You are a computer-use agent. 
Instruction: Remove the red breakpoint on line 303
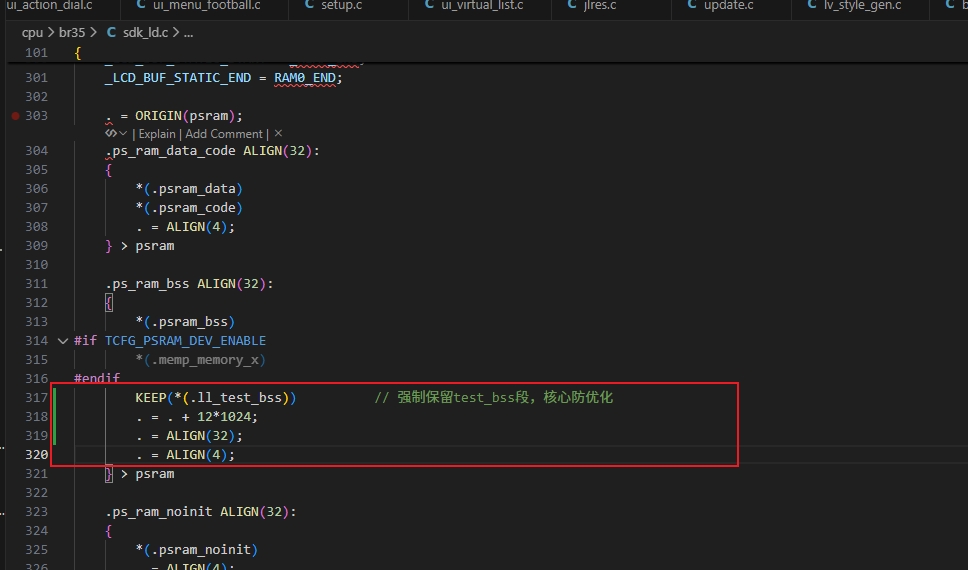(x=15, y=115)
